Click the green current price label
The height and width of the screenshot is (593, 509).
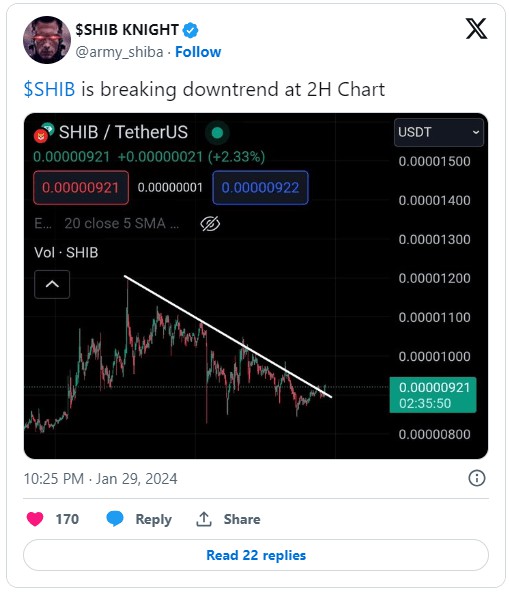click(433, 395)
